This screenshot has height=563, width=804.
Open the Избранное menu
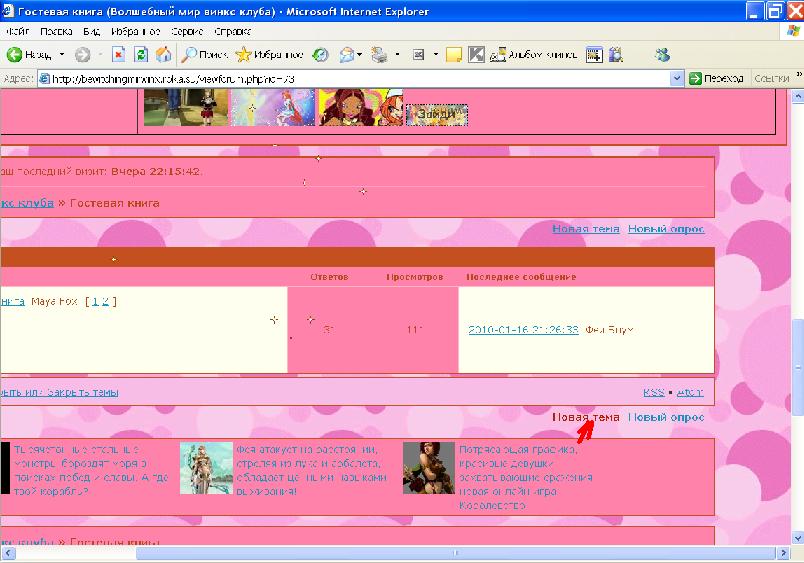point(135,31)
